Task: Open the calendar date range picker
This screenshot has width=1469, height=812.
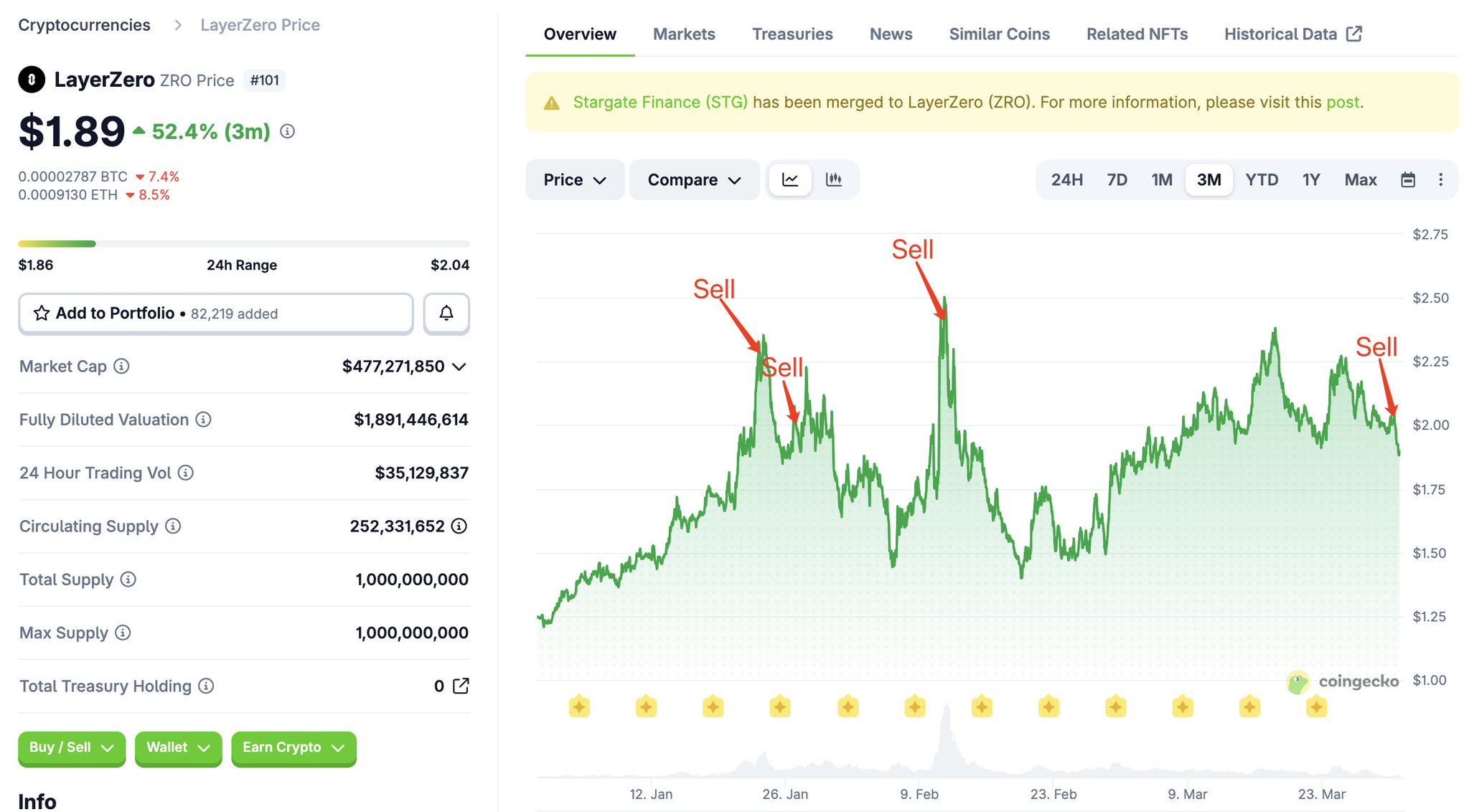Action: [x=1408, y=180]
